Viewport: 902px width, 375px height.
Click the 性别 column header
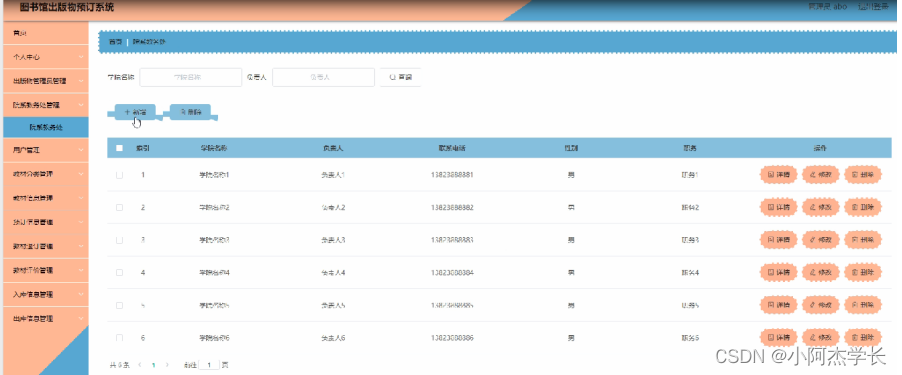(x=571, y=148)
